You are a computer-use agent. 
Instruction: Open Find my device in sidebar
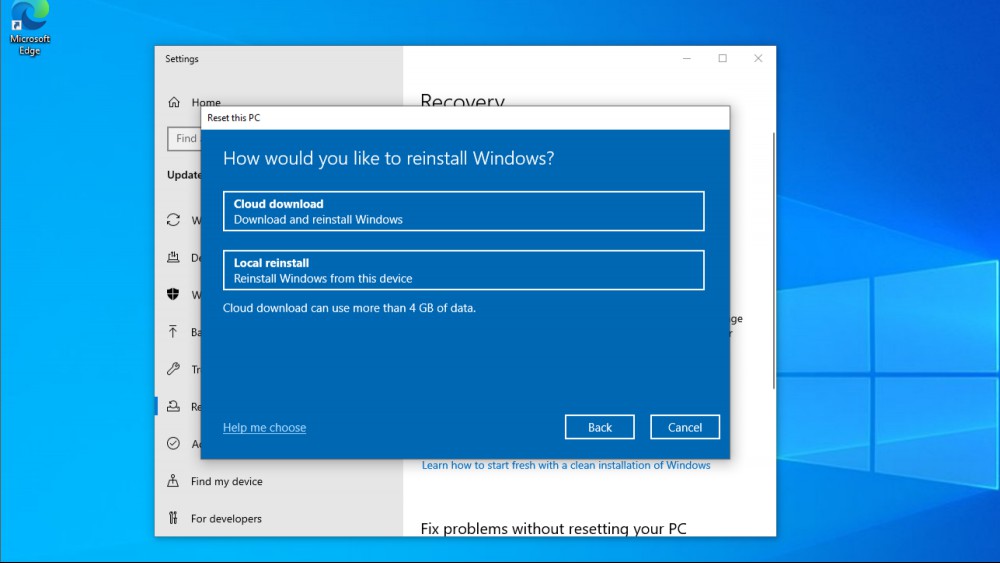tap(226, 481)
